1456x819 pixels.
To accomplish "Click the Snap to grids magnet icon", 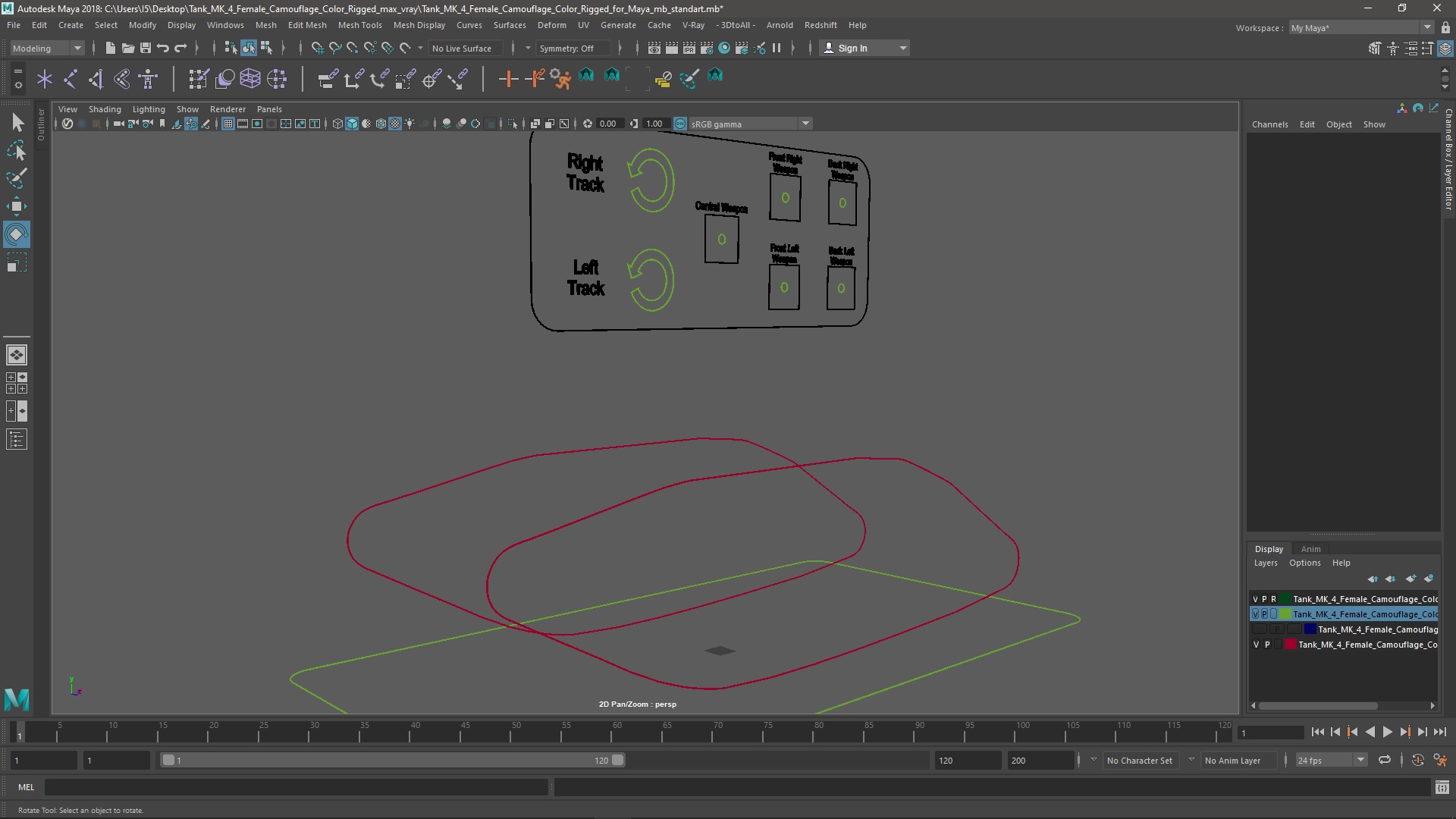I will pos(317,48).
